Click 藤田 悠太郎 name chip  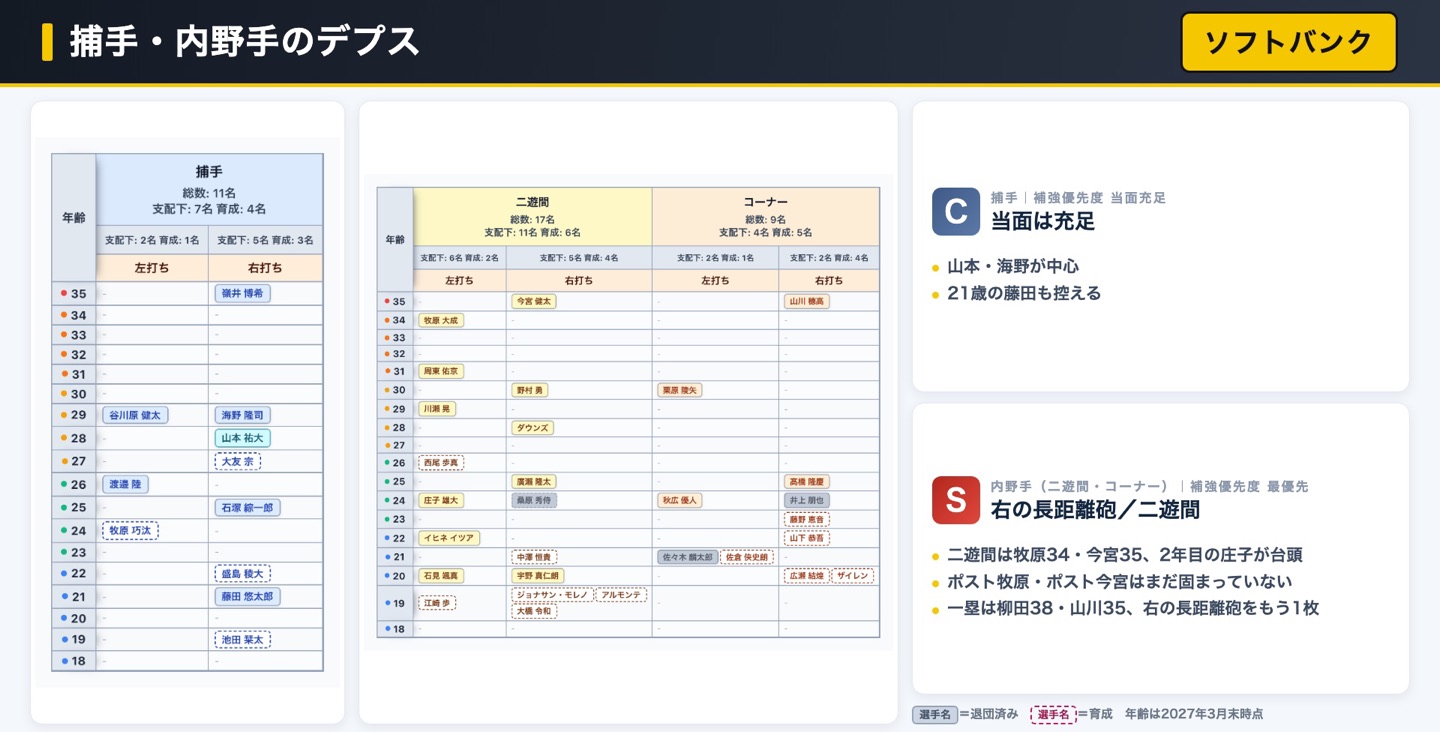[x=247, y=596]
